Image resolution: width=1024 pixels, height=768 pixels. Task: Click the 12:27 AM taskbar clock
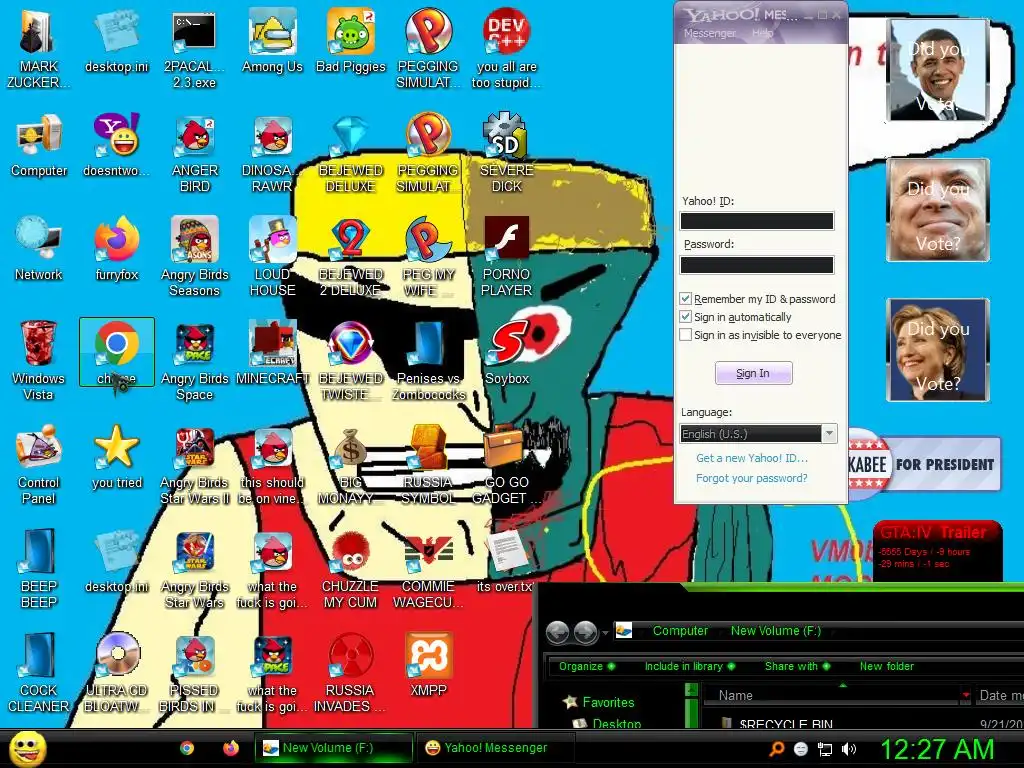point(938,748)
